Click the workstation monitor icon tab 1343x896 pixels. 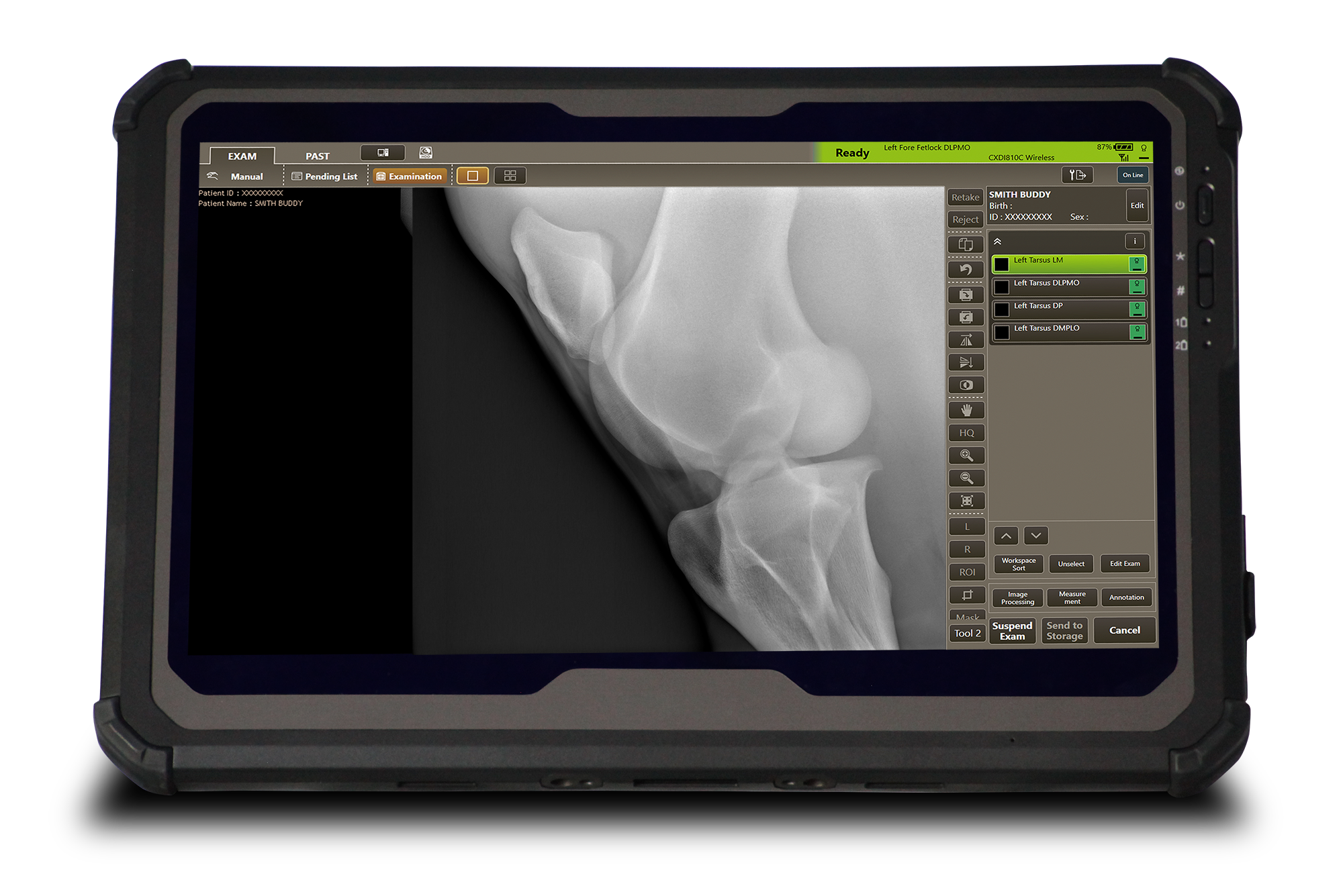click(383, 153)
